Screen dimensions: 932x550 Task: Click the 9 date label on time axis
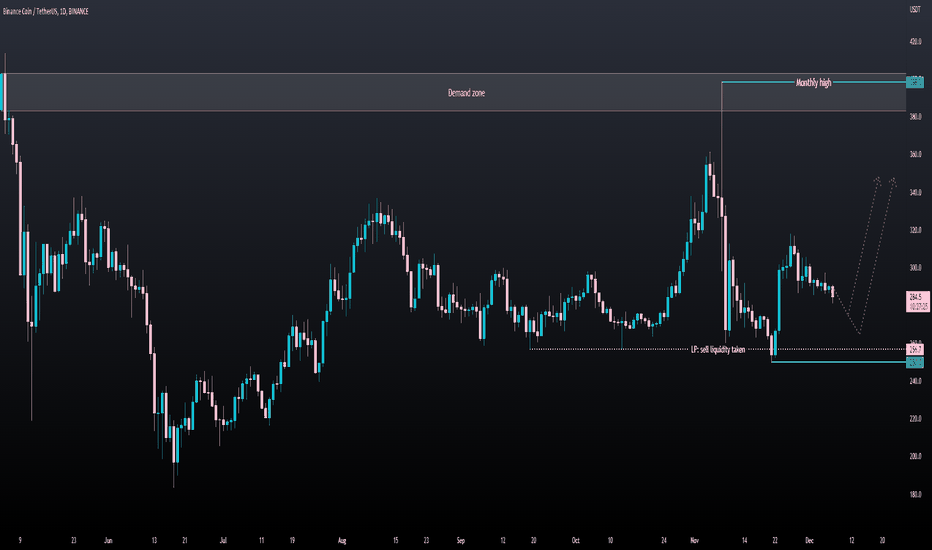point(20,540)
